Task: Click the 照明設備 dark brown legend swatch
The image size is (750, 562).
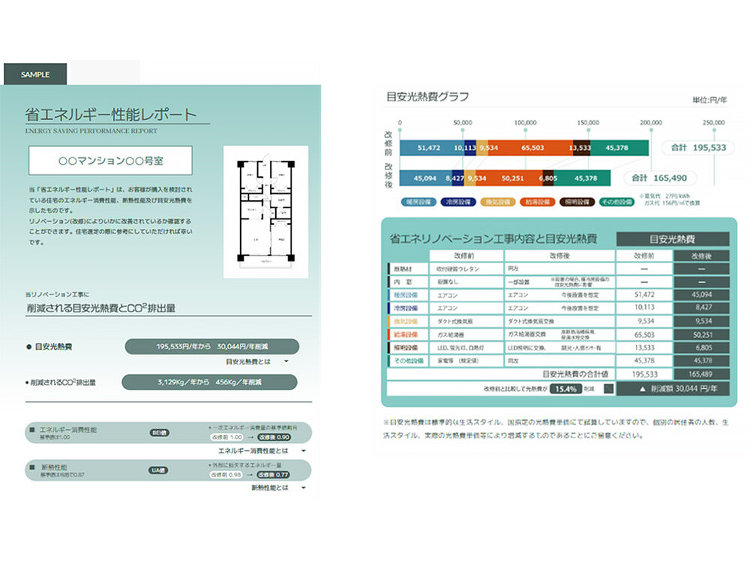Action: pyautogui.click(x=577, y=202)
